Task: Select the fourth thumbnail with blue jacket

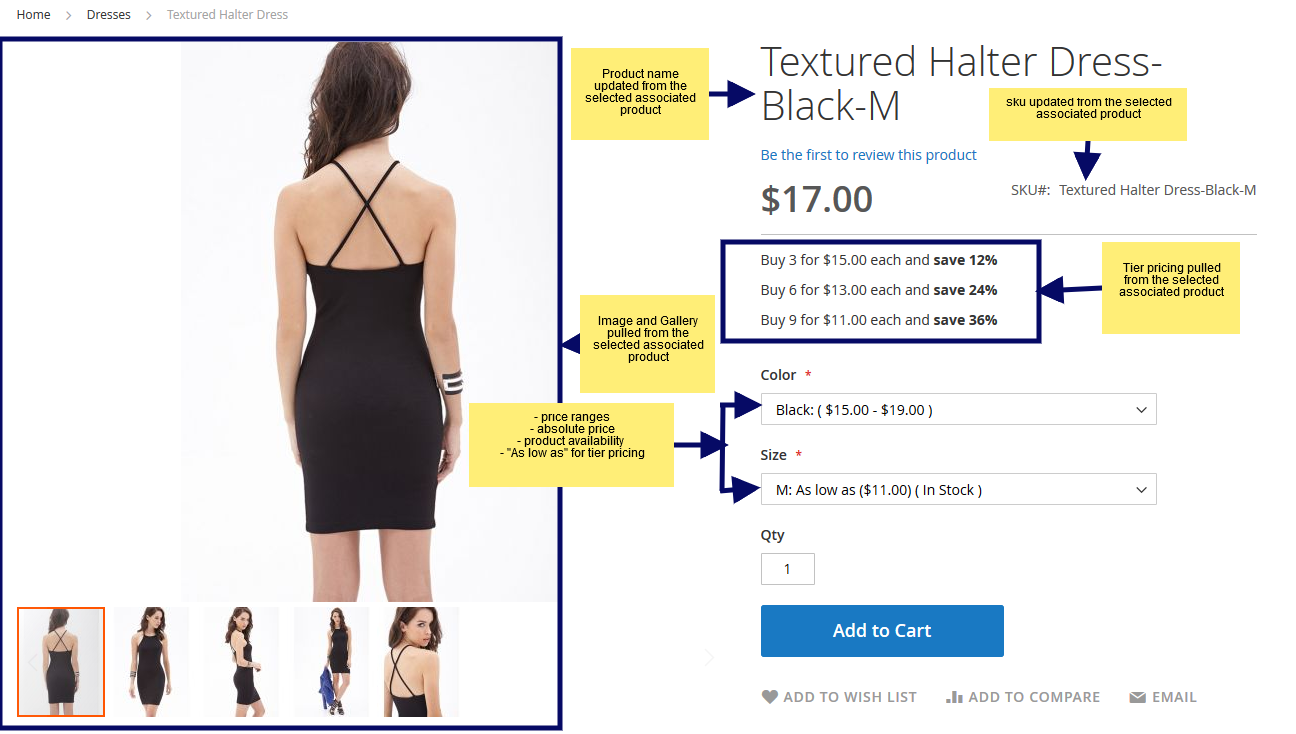Action: point(331,662)
